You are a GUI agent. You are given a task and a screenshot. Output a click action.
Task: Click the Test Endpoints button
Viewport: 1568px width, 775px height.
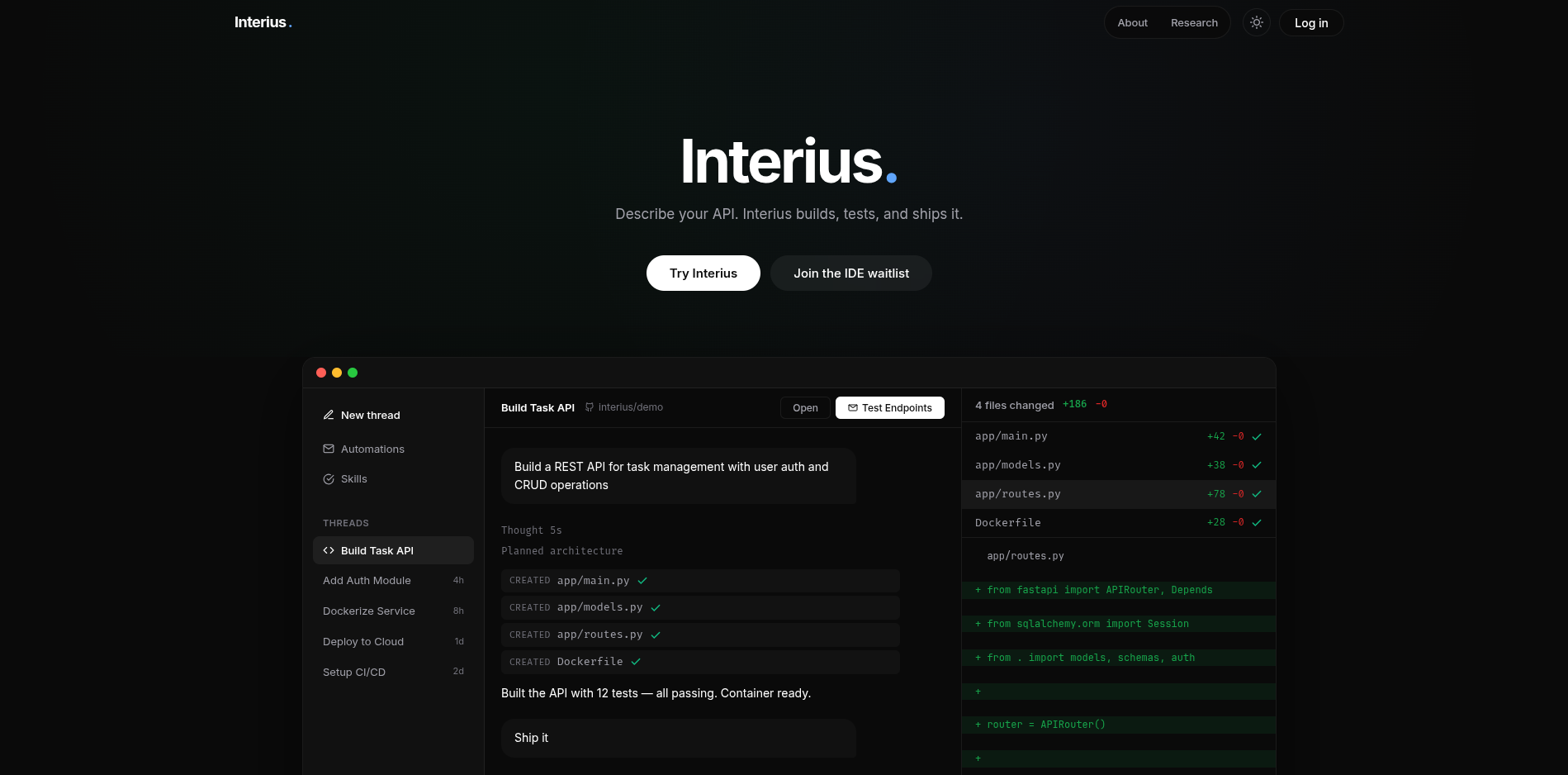coord(889,408)
